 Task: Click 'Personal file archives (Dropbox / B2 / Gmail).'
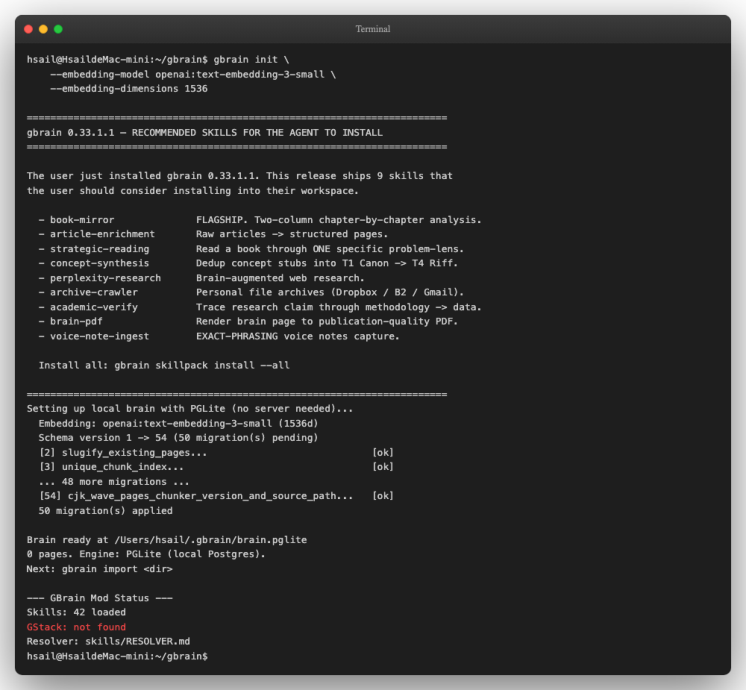(x=330, y=292)
